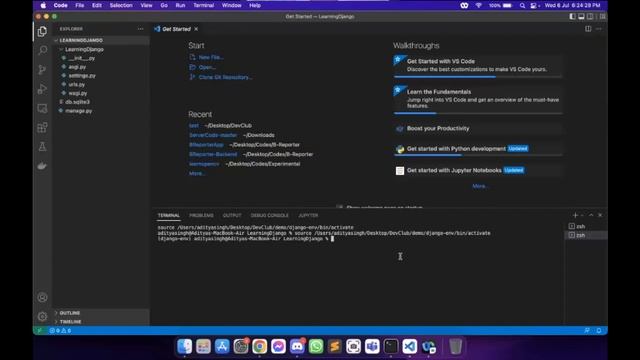
Task: Open Learn the Fundamentals walkthrough
Action: [x=478, y=99]
